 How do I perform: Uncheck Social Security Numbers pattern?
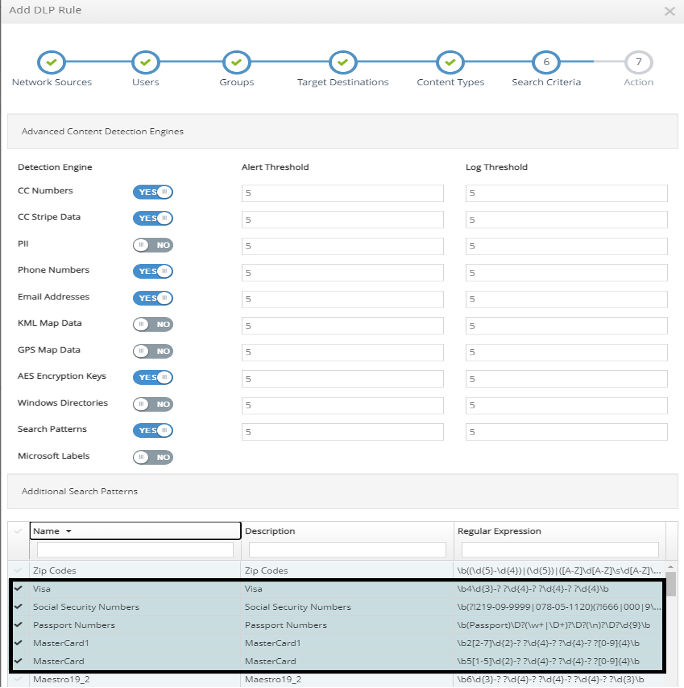point(18,607)
